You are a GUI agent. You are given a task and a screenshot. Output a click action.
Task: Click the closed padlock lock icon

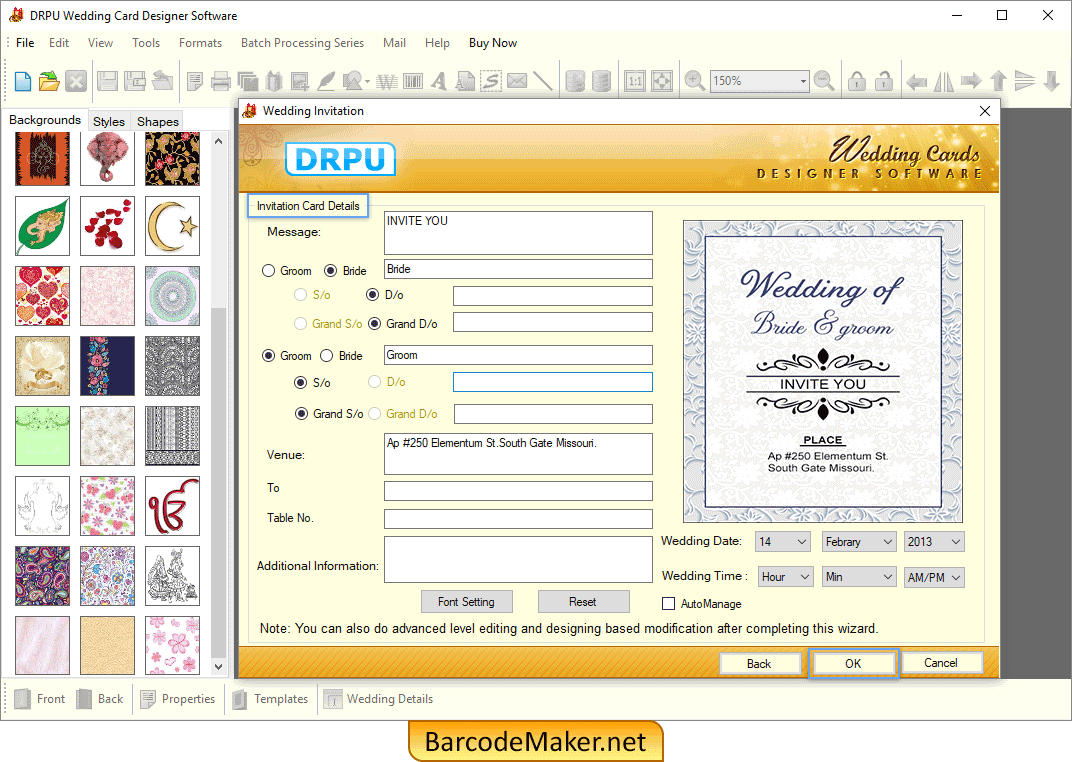click(x=857, y=81)
